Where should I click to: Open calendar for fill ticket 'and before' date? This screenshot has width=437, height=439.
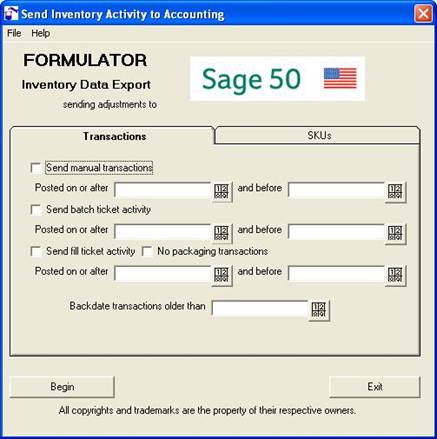pos(395,275)
